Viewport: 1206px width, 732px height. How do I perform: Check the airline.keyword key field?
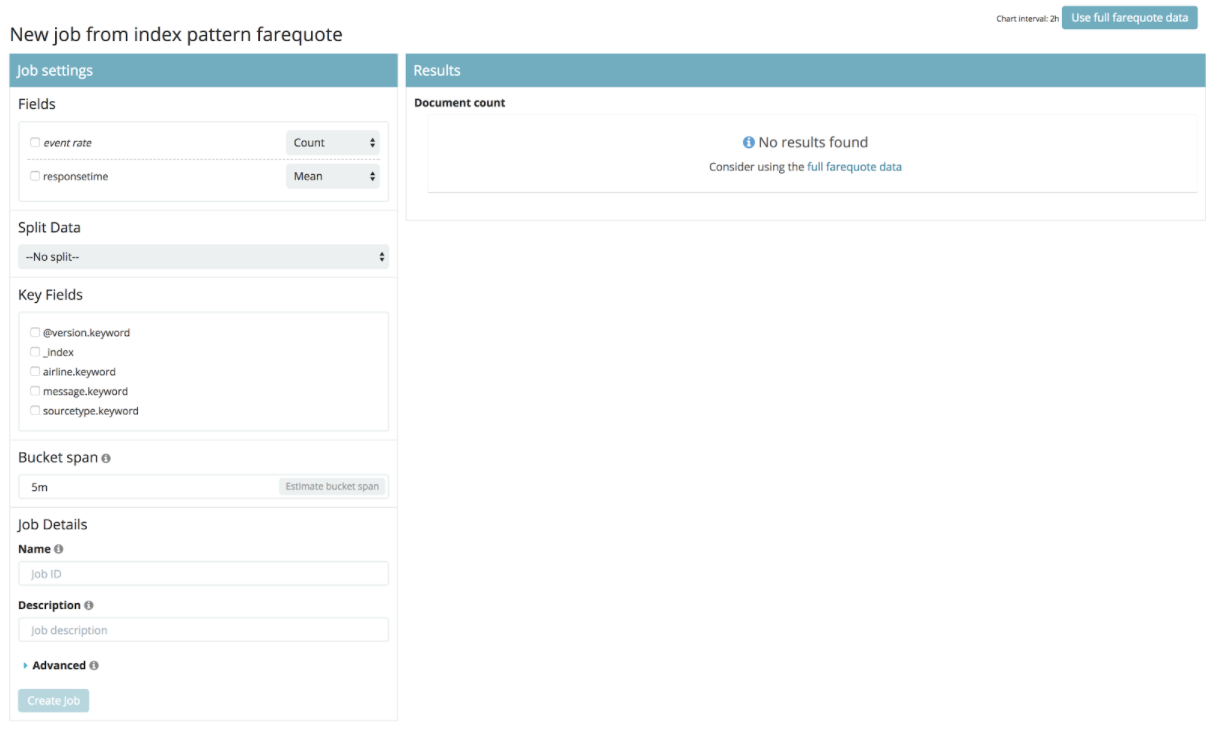point(35,371)
